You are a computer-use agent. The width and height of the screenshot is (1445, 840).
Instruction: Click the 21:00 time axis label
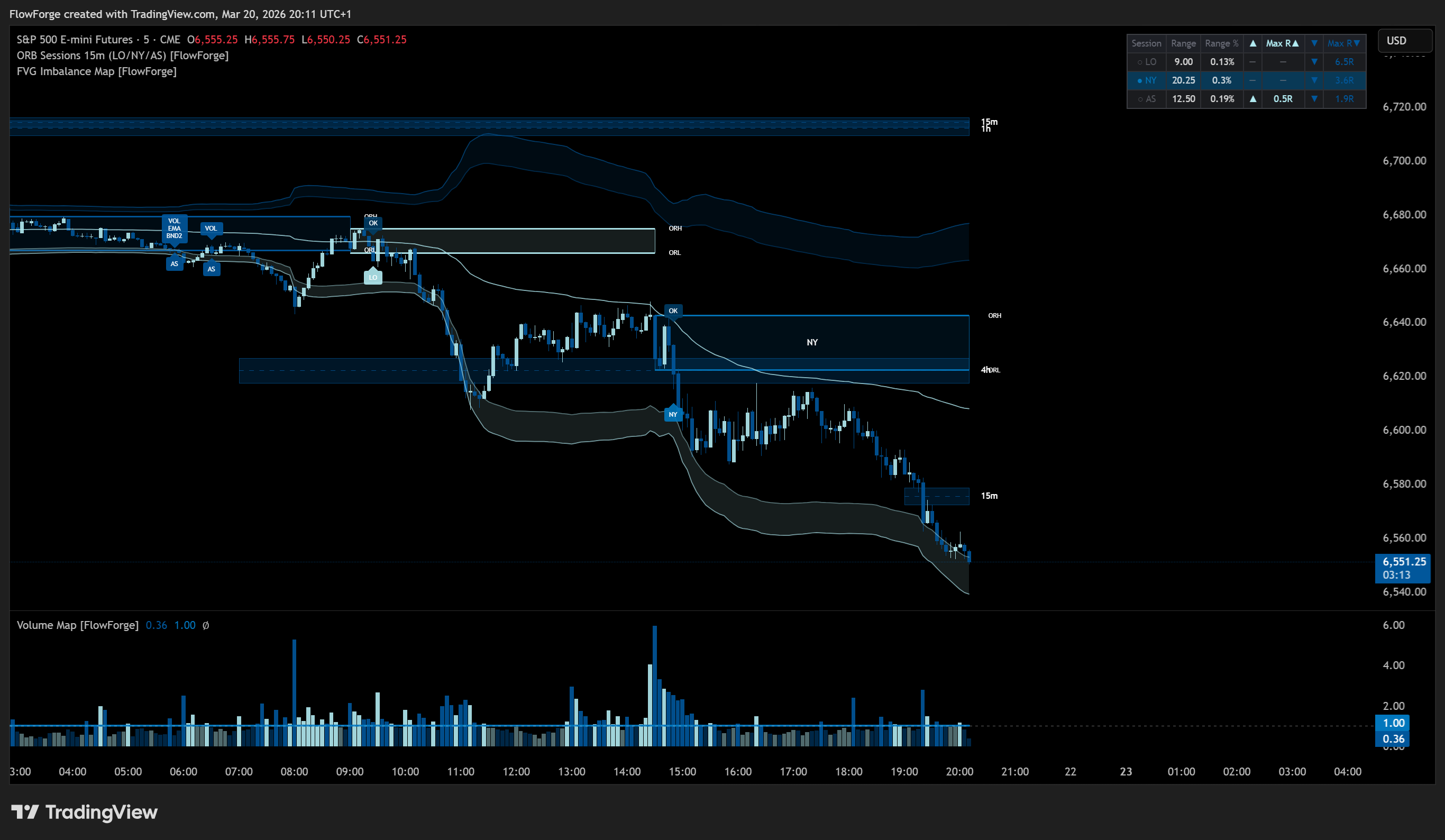pyautogui.click(x=1015, y=772)
